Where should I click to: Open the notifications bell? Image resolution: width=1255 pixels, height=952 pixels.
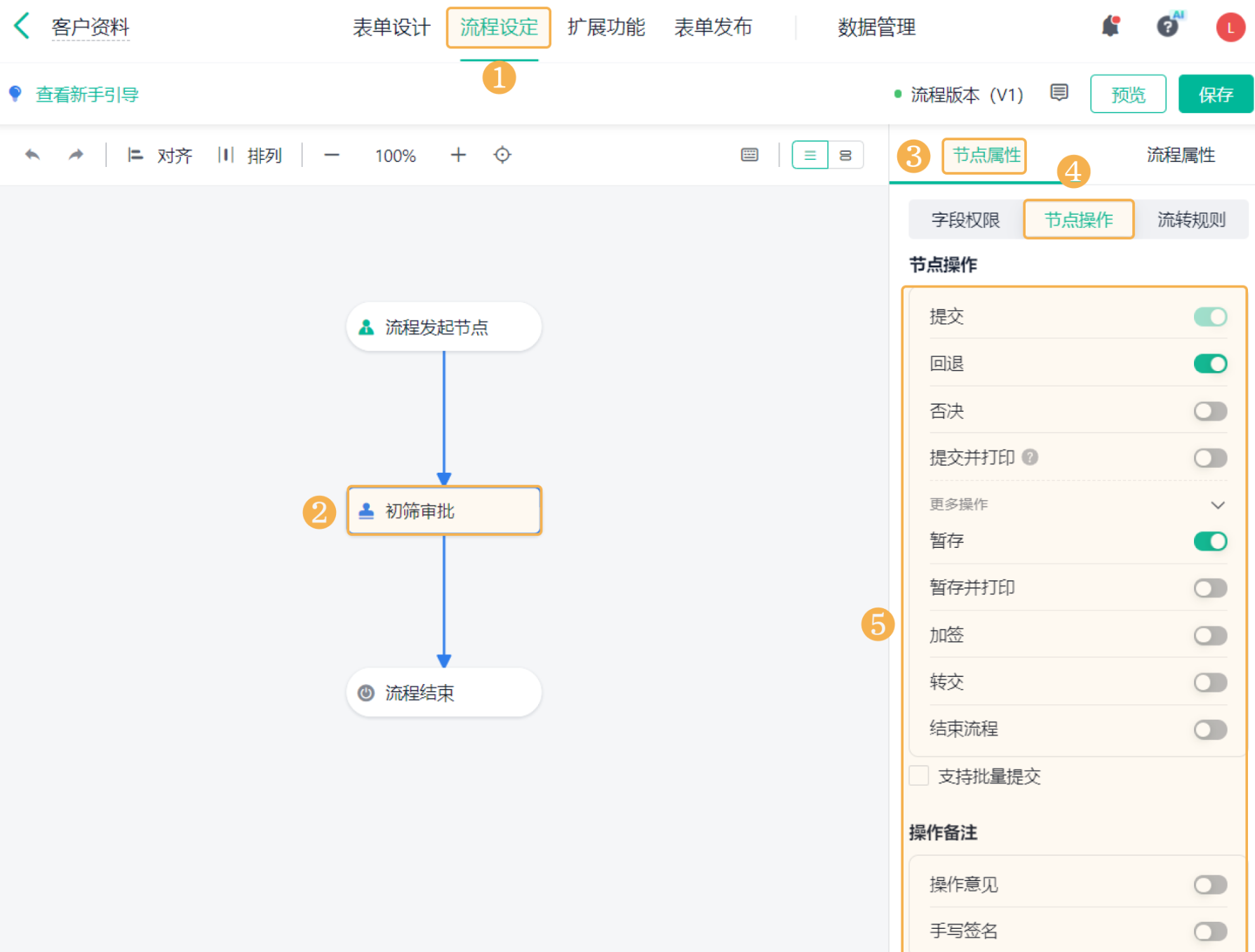[x=1110, y=27]
